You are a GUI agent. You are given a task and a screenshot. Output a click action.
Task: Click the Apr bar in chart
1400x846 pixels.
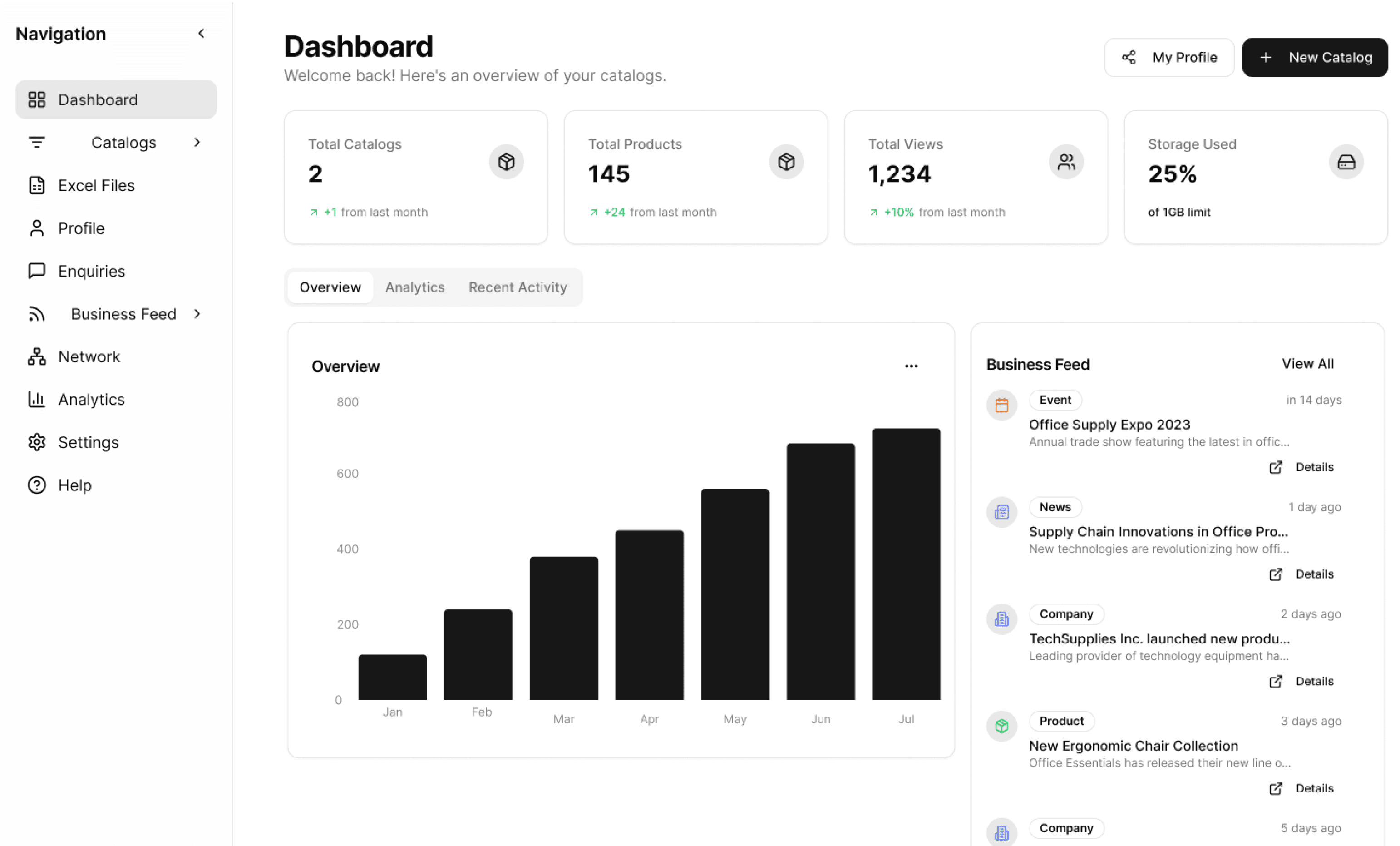tap(650, 614)
